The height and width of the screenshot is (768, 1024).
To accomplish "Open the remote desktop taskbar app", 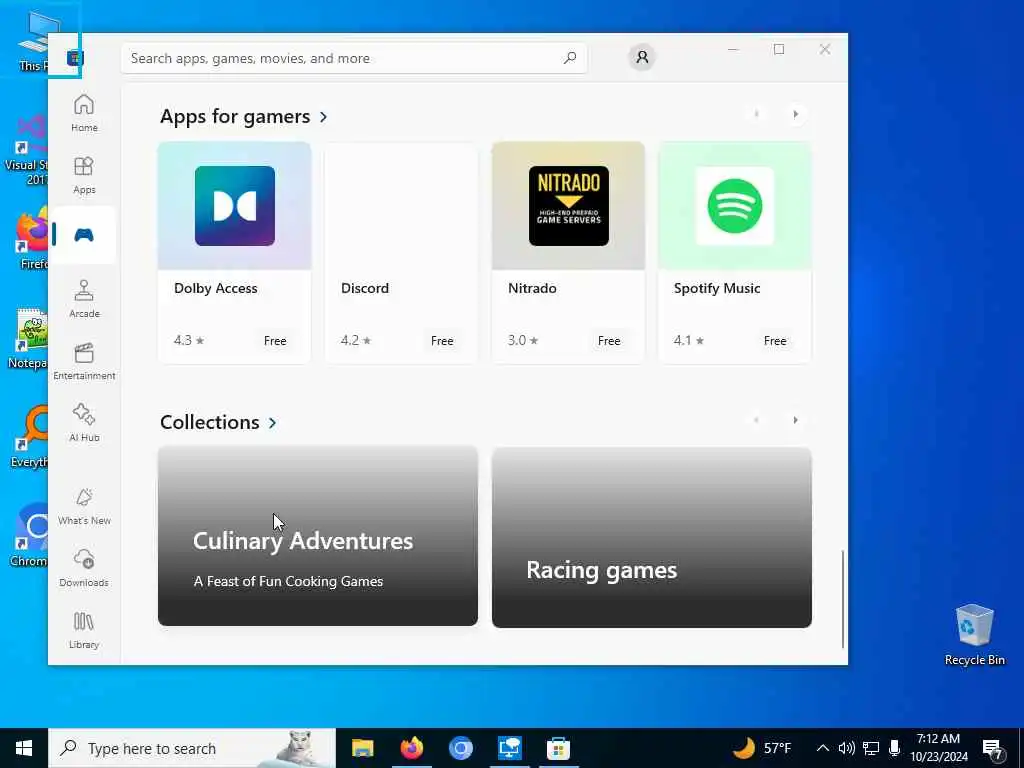I will tap(509, 748).
